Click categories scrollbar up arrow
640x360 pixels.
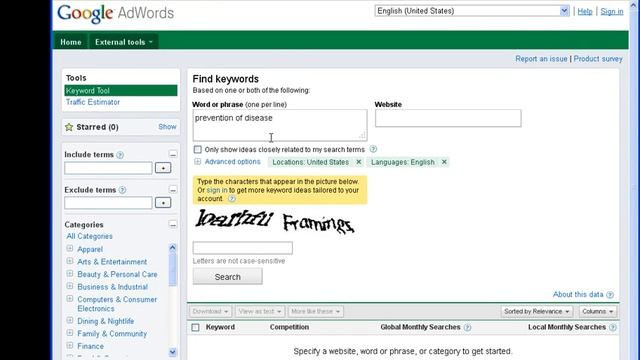173,248
